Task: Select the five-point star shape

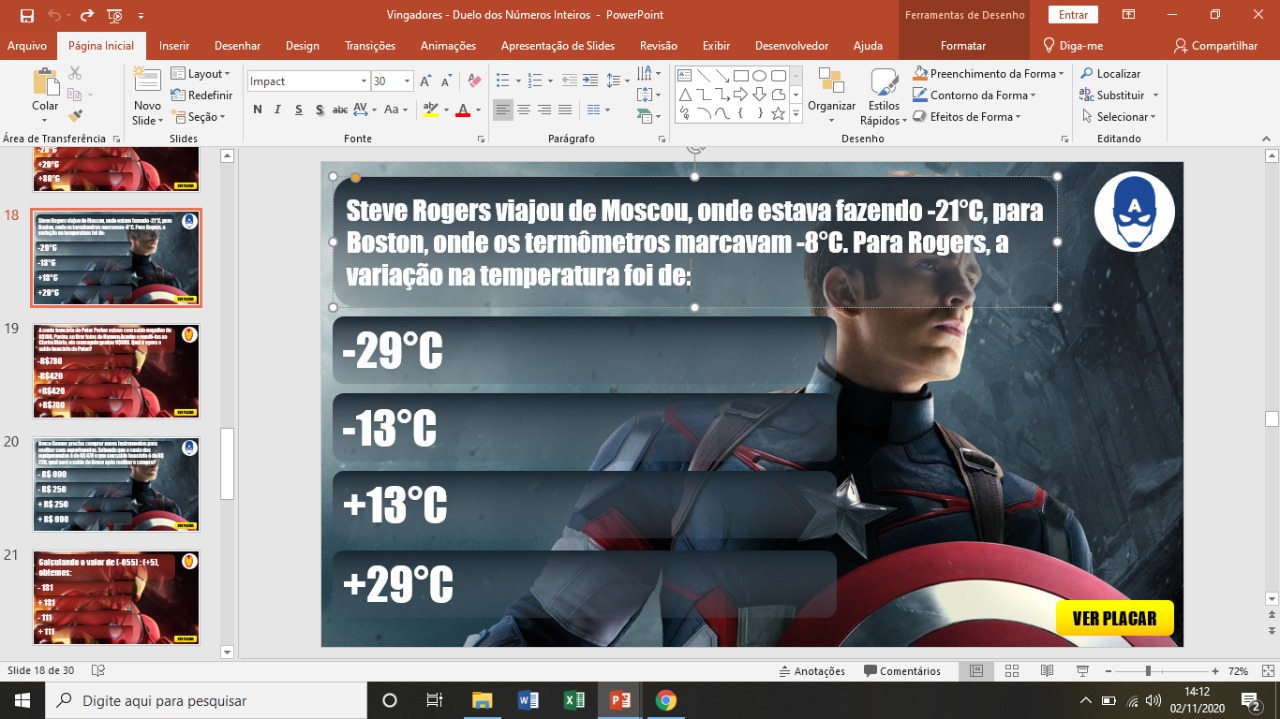Action: click(x=778, y=113)
